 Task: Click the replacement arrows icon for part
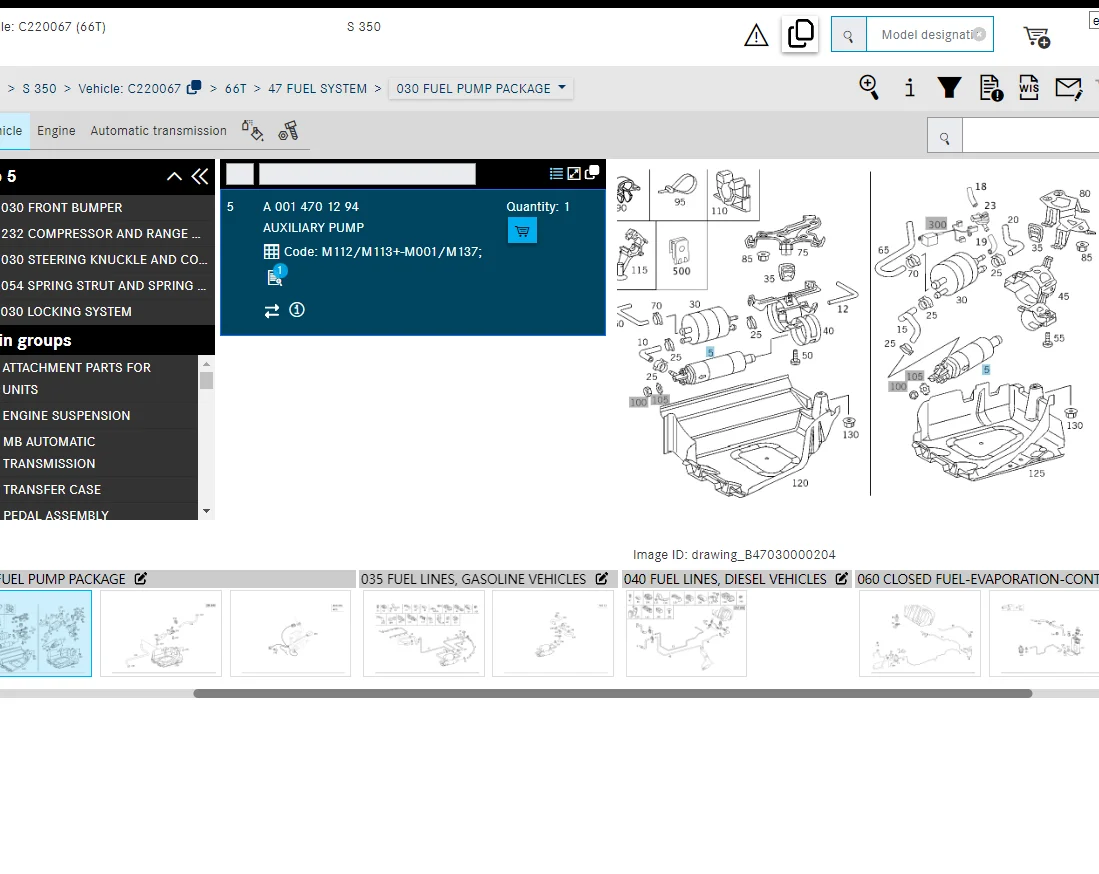[x=272, y=310]
